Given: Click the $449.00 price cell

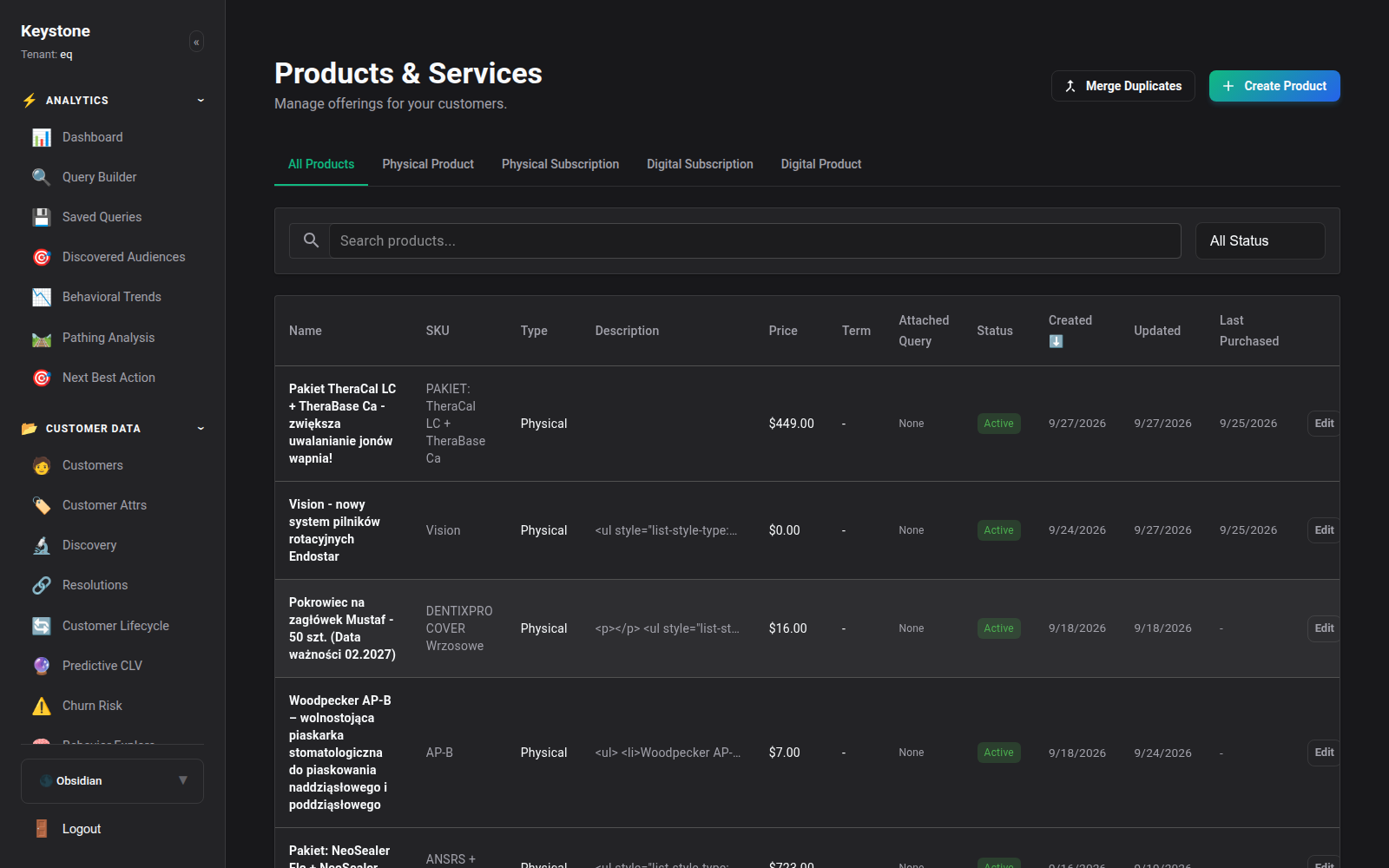Looking at the screenshot, I should click(791, 424).
